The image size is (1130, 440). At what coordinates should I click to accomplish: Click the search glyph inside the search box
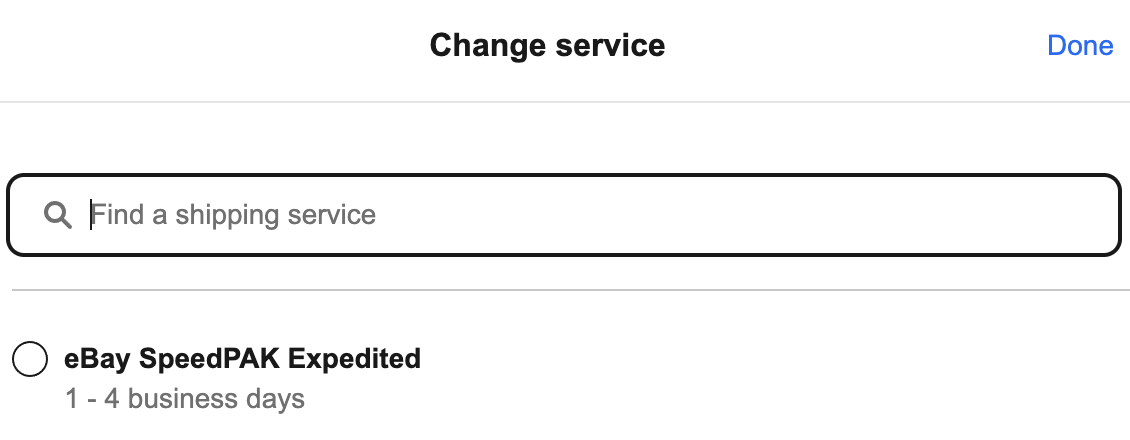pos(58,215)
